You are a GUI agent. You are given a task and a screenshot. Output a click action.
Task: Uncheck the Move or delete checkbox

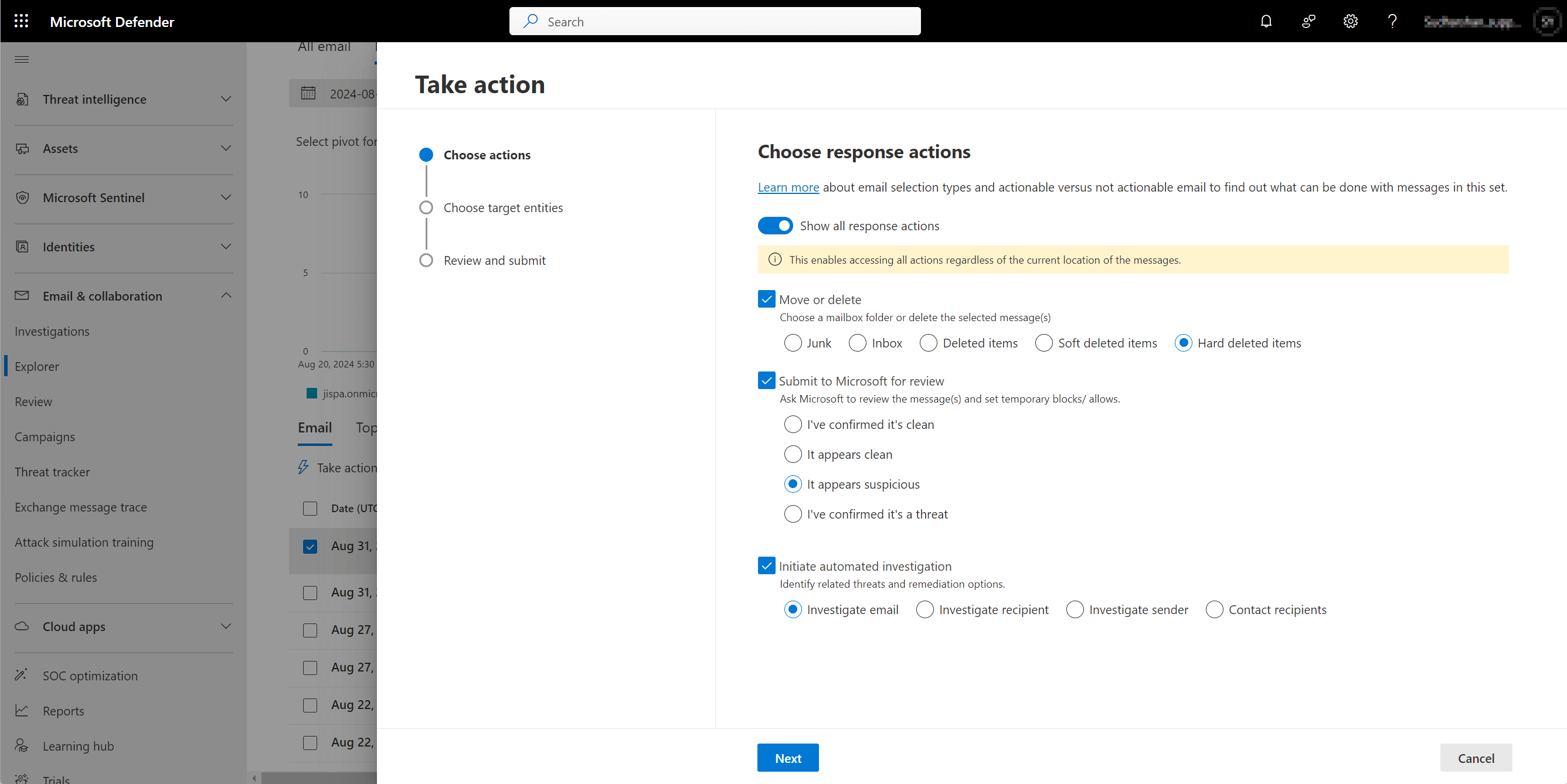pos(766,299)
